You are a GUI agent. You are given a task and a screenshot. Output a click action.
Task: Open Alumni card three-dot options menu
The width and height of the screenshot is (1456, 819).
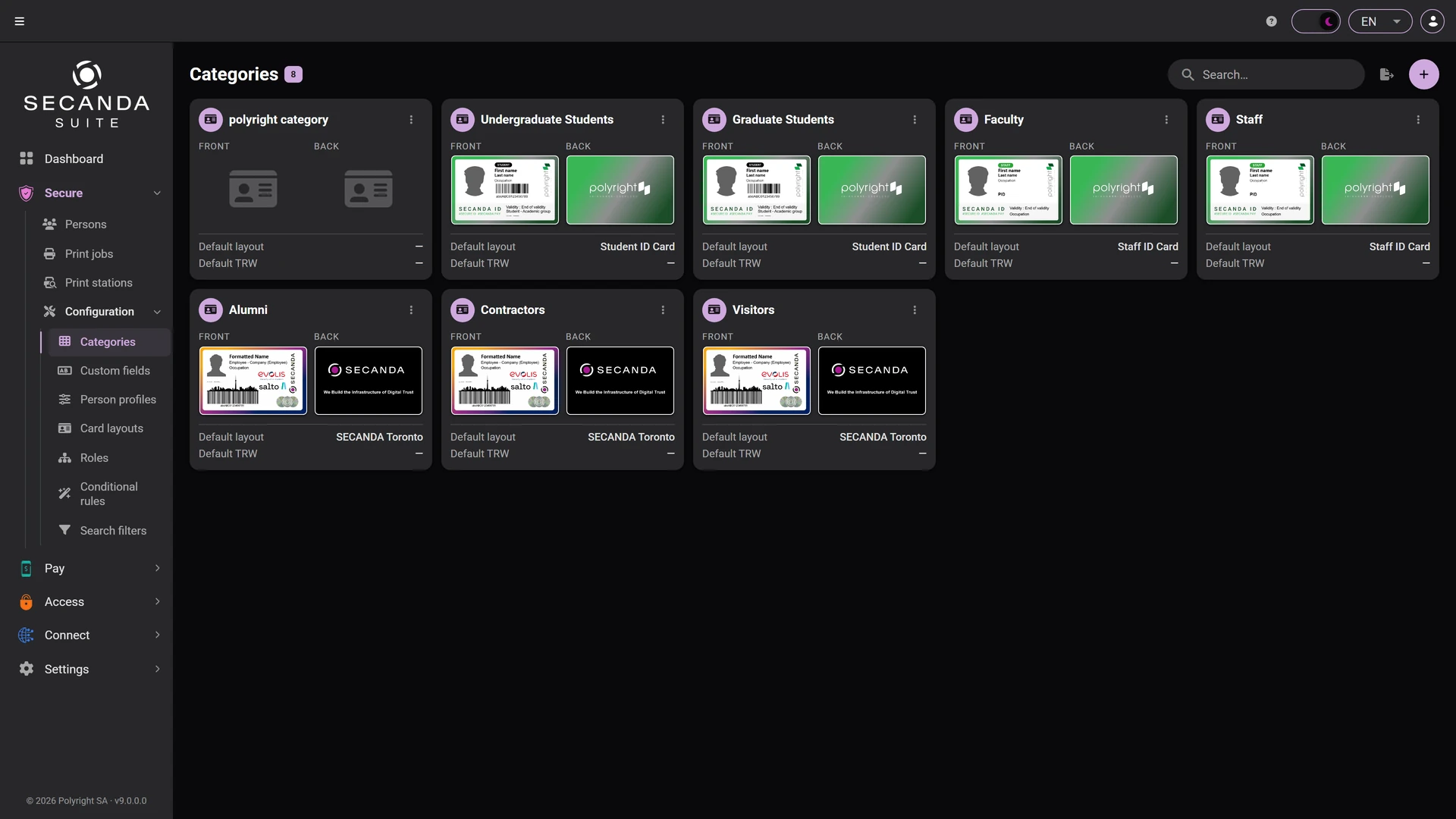[x=411, y=310]
